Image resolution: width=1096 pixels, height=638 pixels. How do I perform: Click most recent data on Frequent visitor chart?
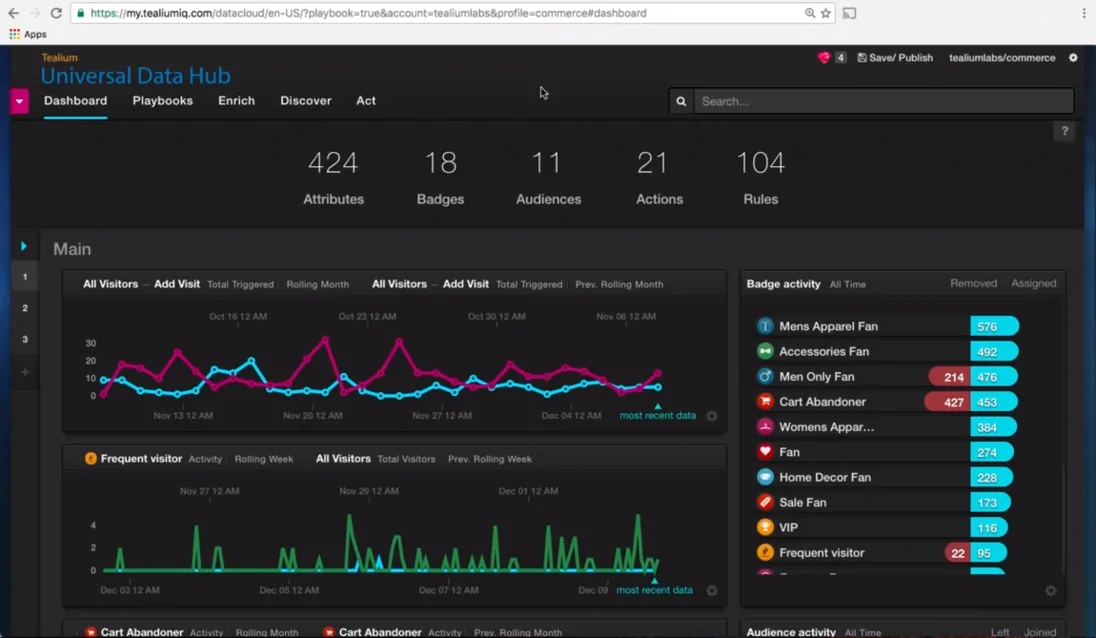[654, 590]
